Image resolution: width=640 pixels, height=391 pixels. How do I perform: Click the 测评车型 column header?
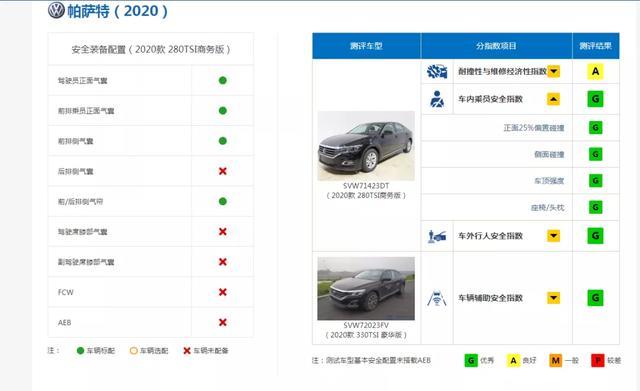[x=366, y=46]
